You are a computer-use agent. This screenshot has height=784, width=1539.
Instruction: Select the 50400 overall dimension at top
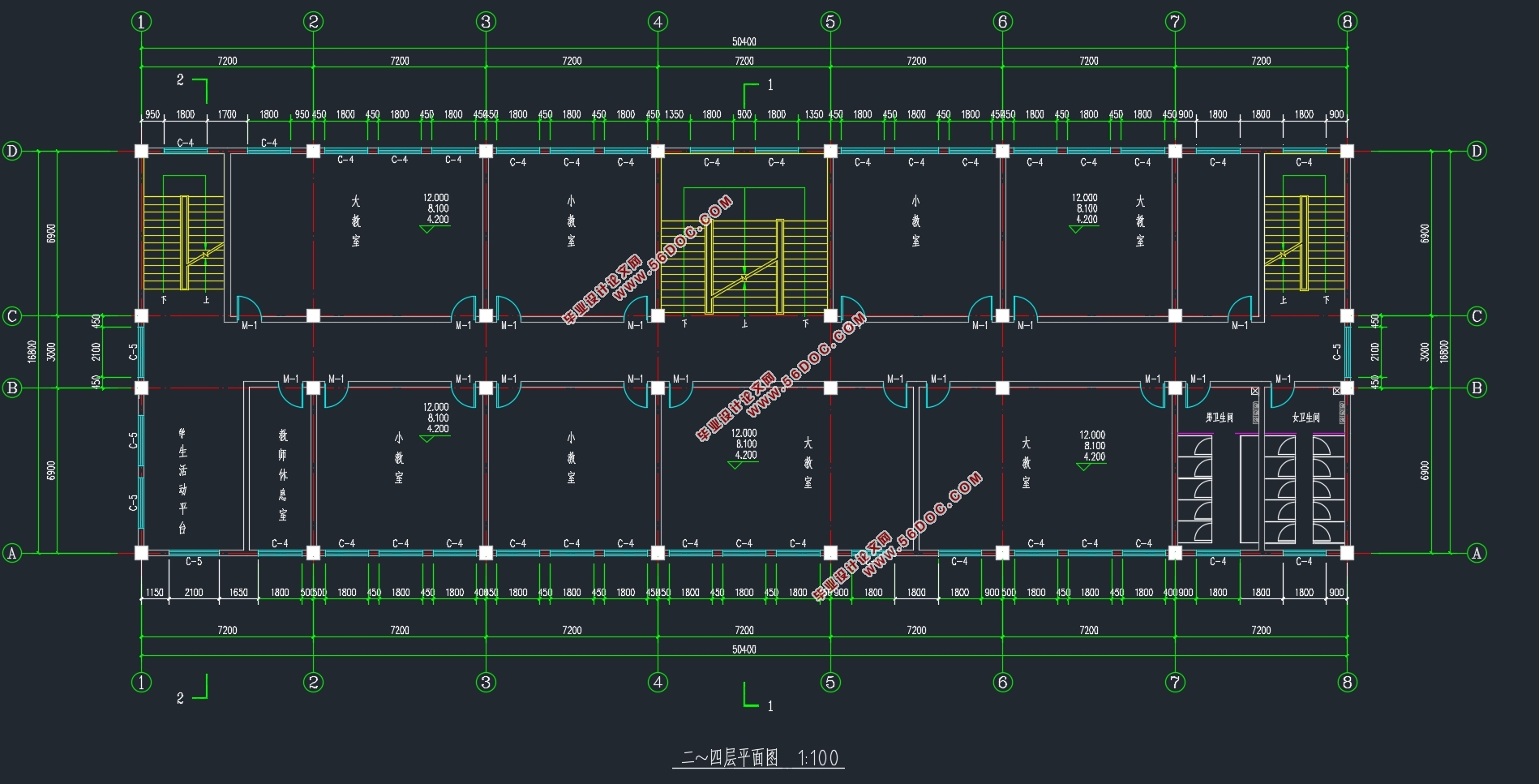tap(744, 41)
